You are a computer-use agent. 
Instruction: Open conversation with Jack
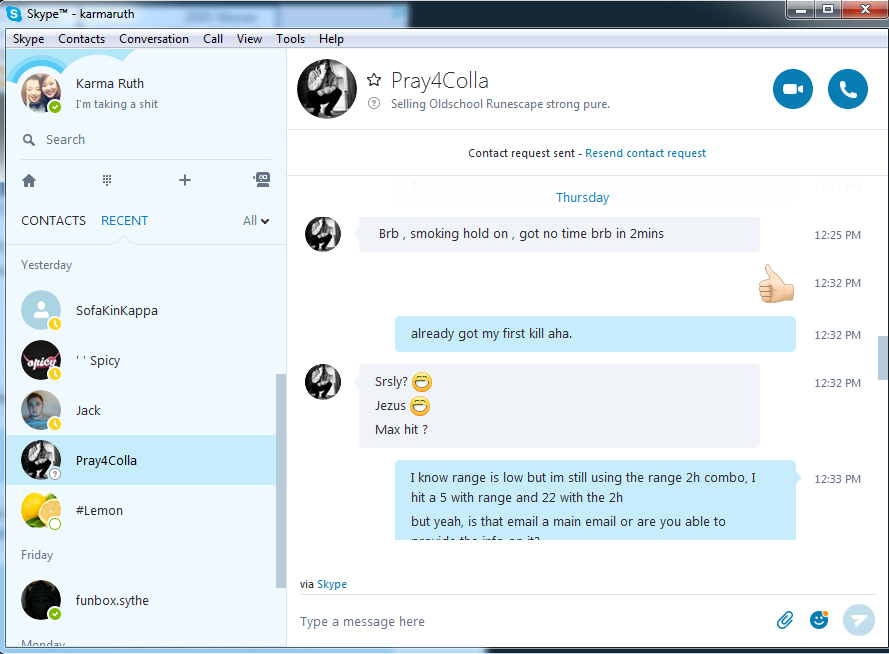point(141,410)
